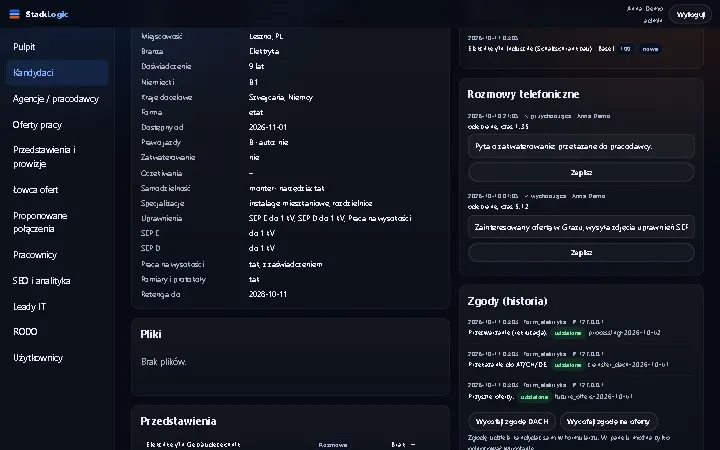
Task: Open Proponowane połączenia in sidebar
Action: [x=40, y=222]
